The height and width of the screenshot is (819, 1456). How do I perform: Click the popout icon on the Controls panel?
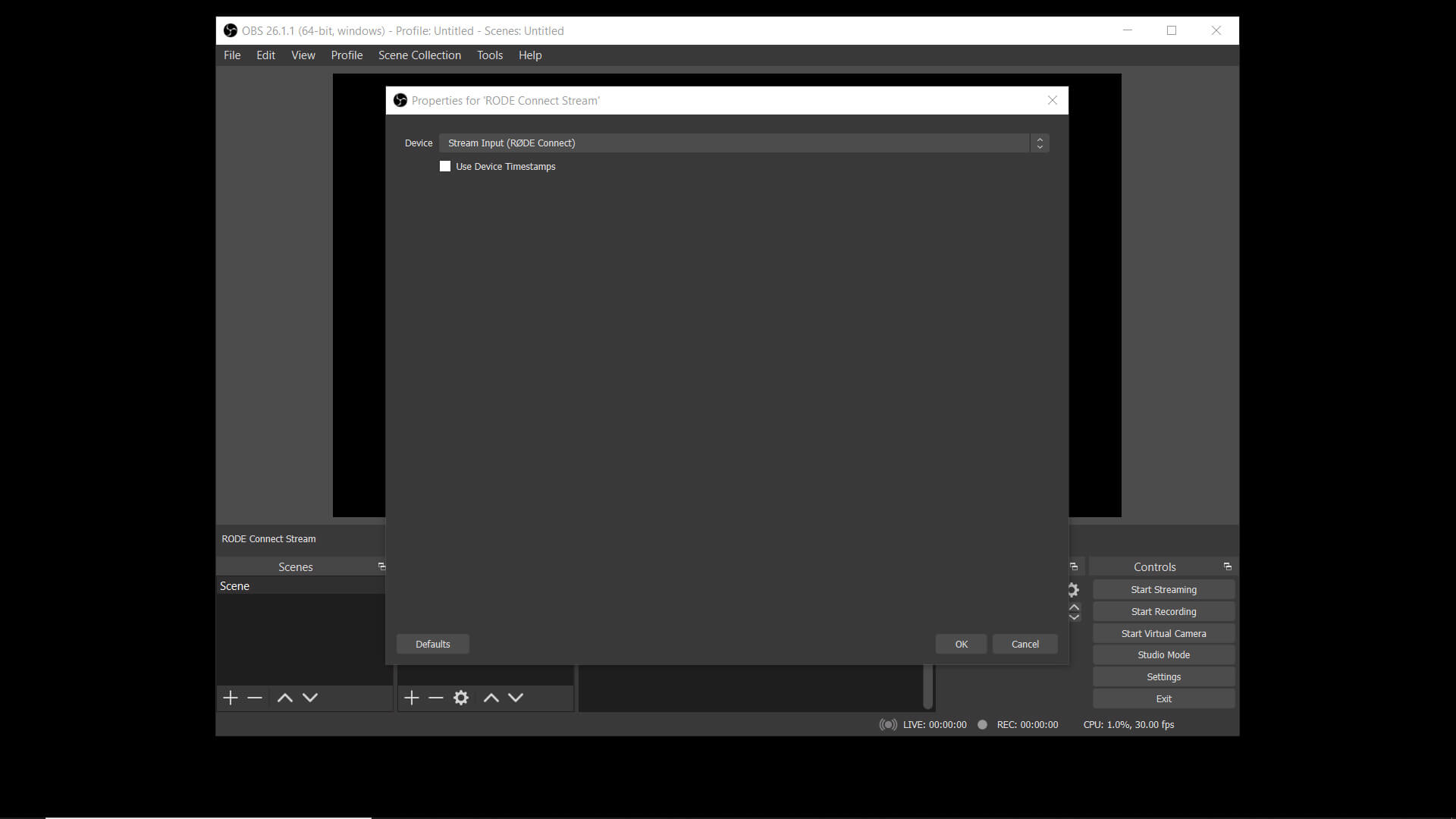[1226, 566]
